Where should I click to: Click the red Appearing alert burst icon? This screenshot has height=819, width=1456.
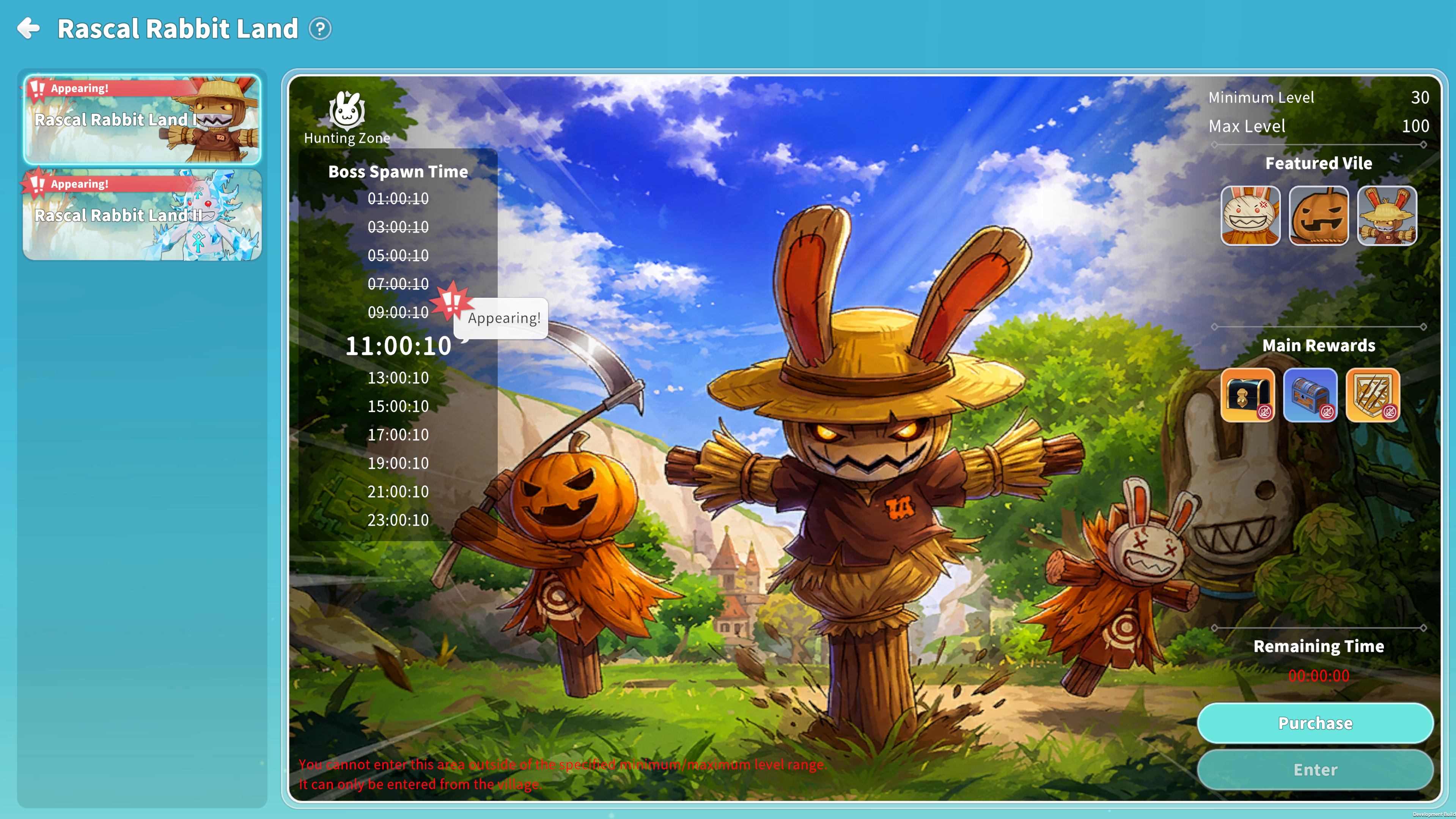coord(451,302)
